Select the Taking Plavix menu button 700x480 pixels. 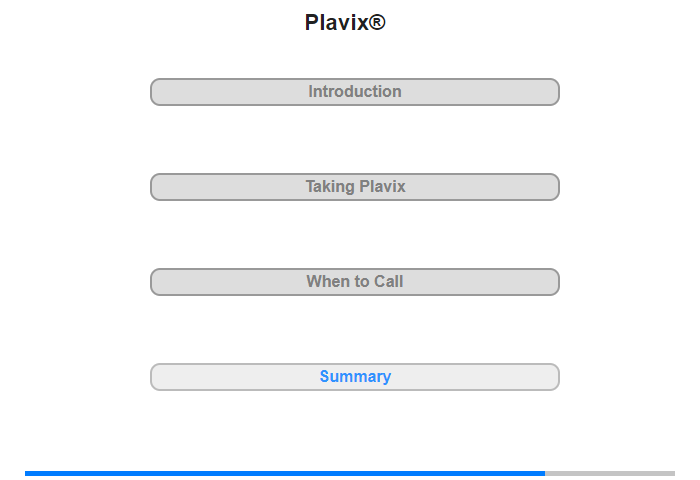tap(355, 187)
